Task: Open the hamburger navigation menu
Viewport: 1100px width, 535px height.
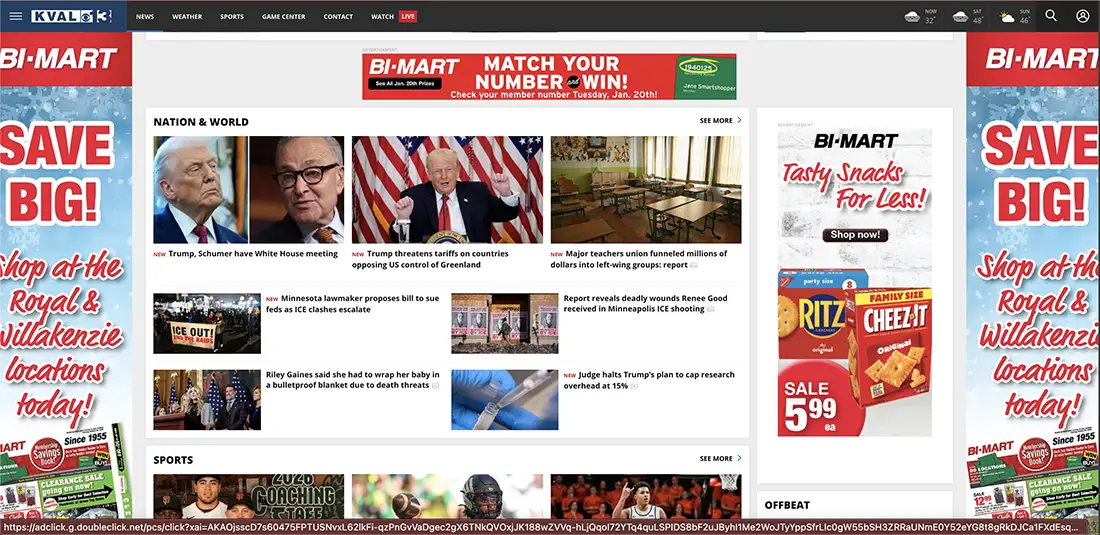Action: pos(15,16)
